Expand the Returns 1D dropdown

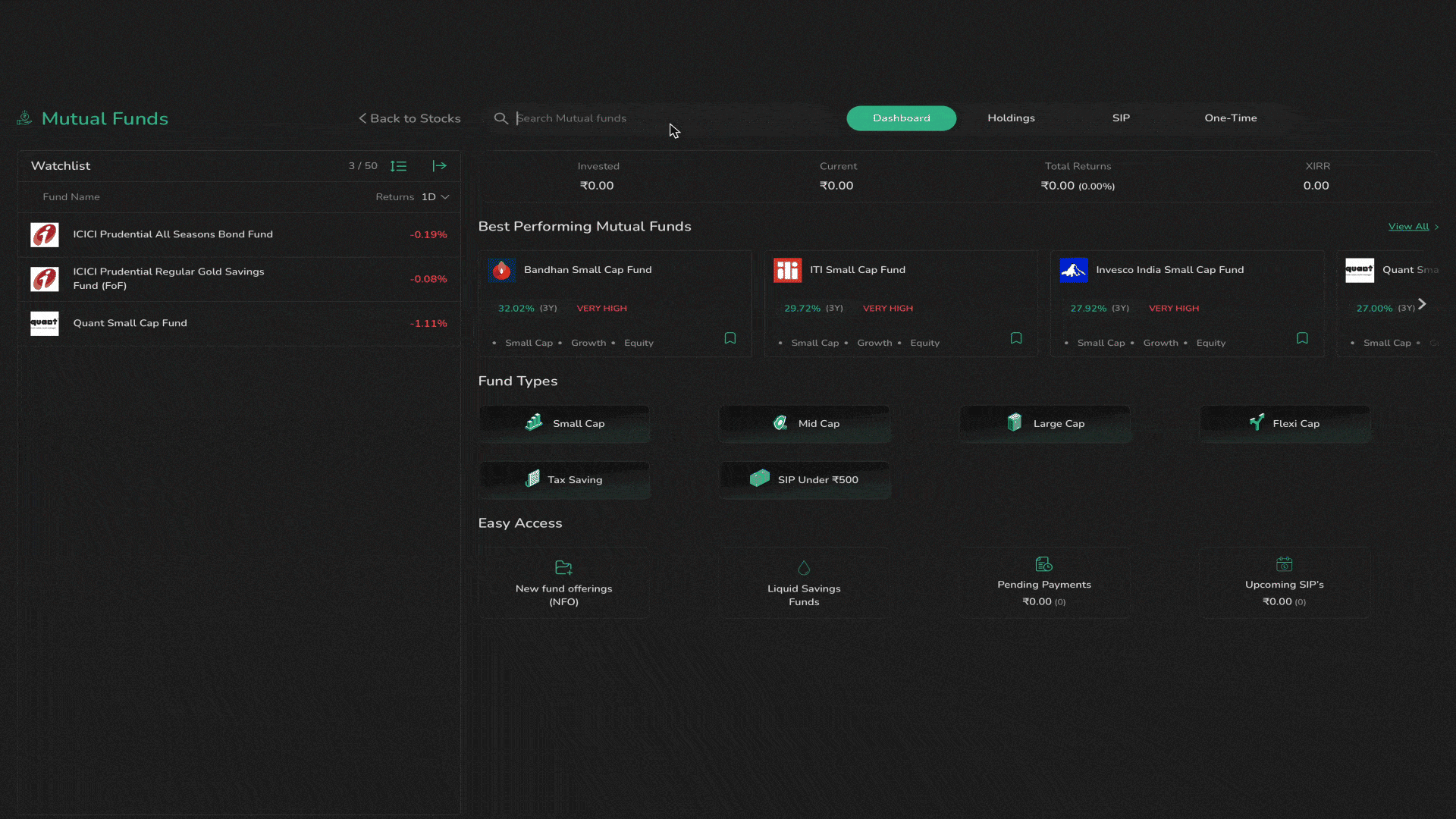[x=435, y=197]
